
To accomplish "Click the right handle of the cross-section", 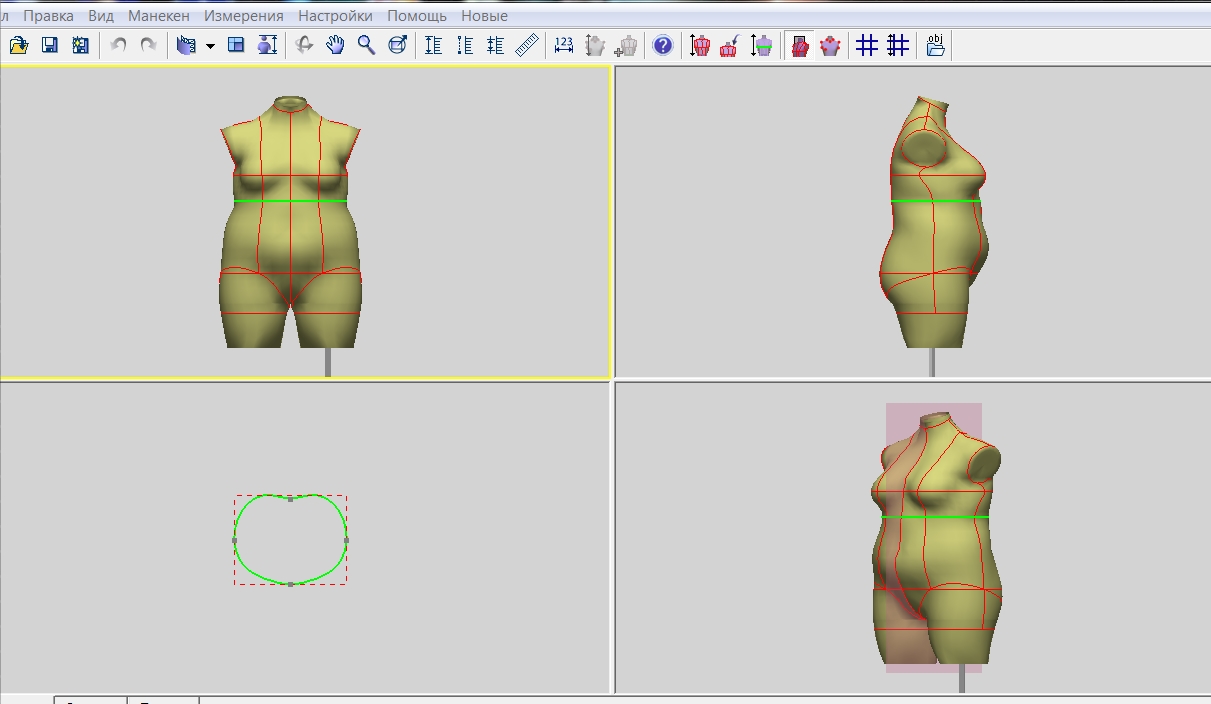I will pyautogui.click(x=346, y=540).
